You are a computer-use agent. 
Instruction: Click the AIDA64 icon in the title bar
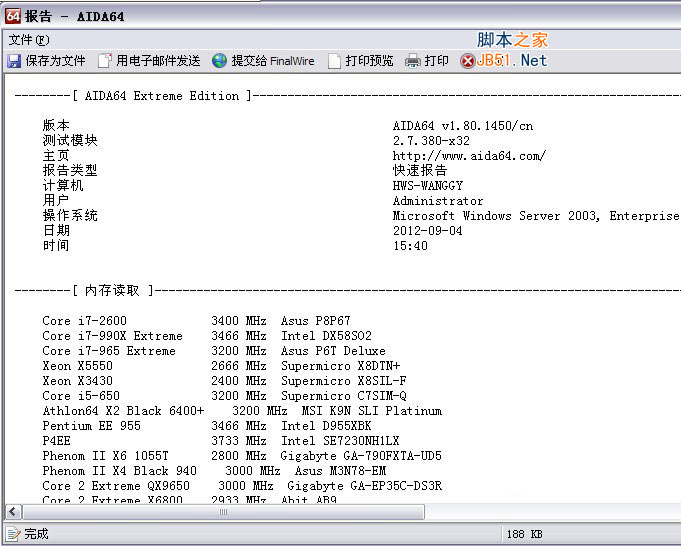[13, 16]
